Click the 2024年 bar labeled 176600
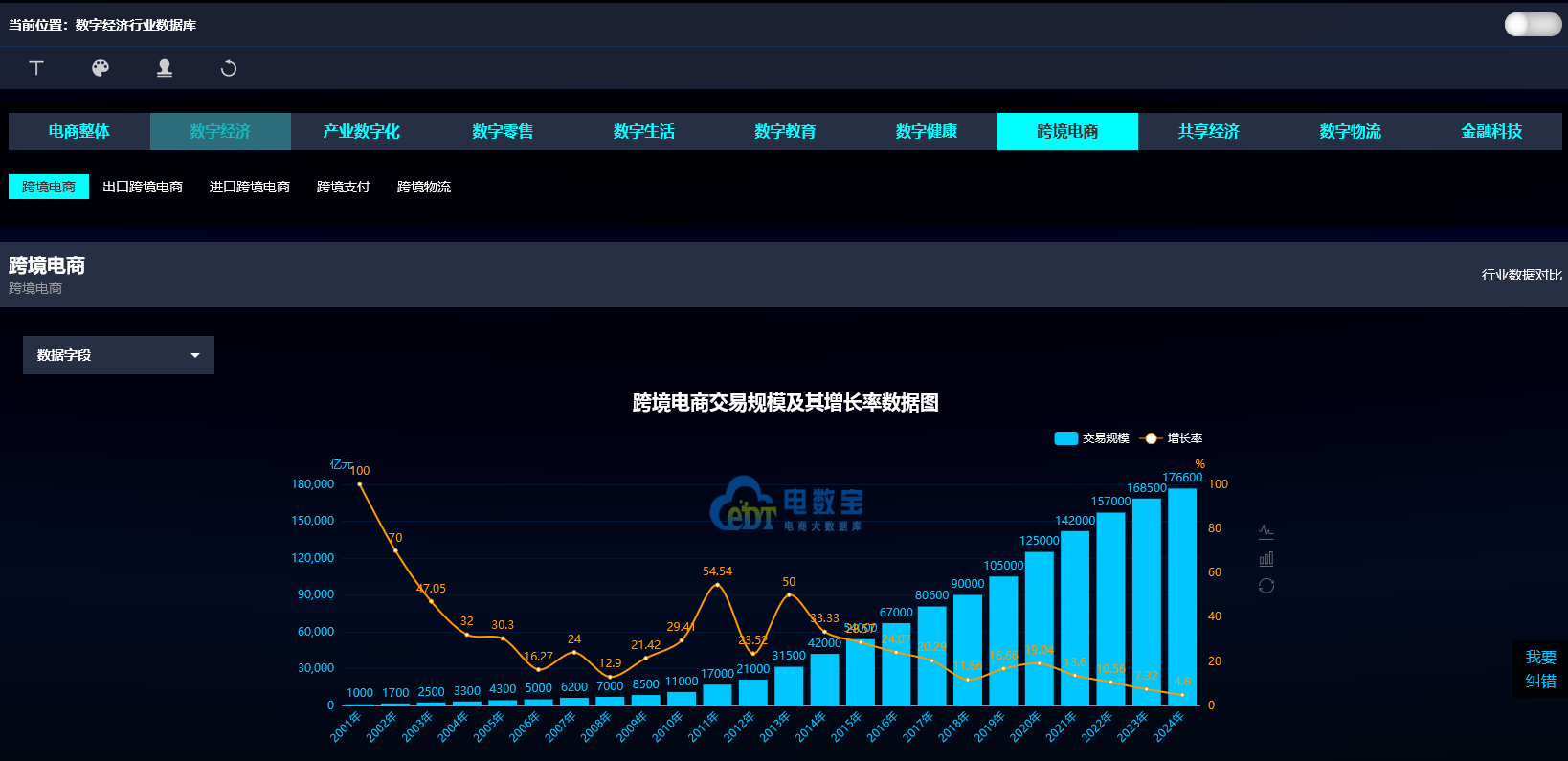This screenshot has height=761, width=1568. pos(1182,597)
